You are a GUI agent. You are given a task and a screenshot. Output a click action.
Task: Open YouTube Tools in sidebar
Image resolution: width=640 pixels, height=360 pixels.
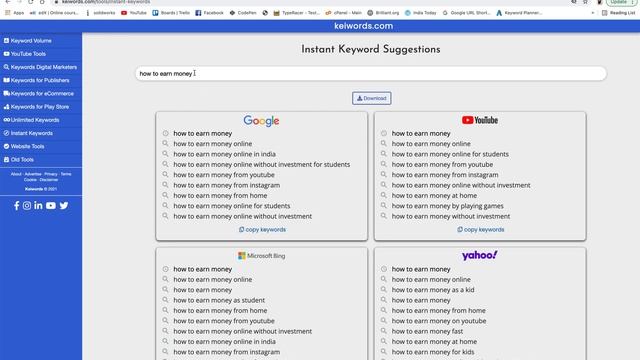pos(24,54)
